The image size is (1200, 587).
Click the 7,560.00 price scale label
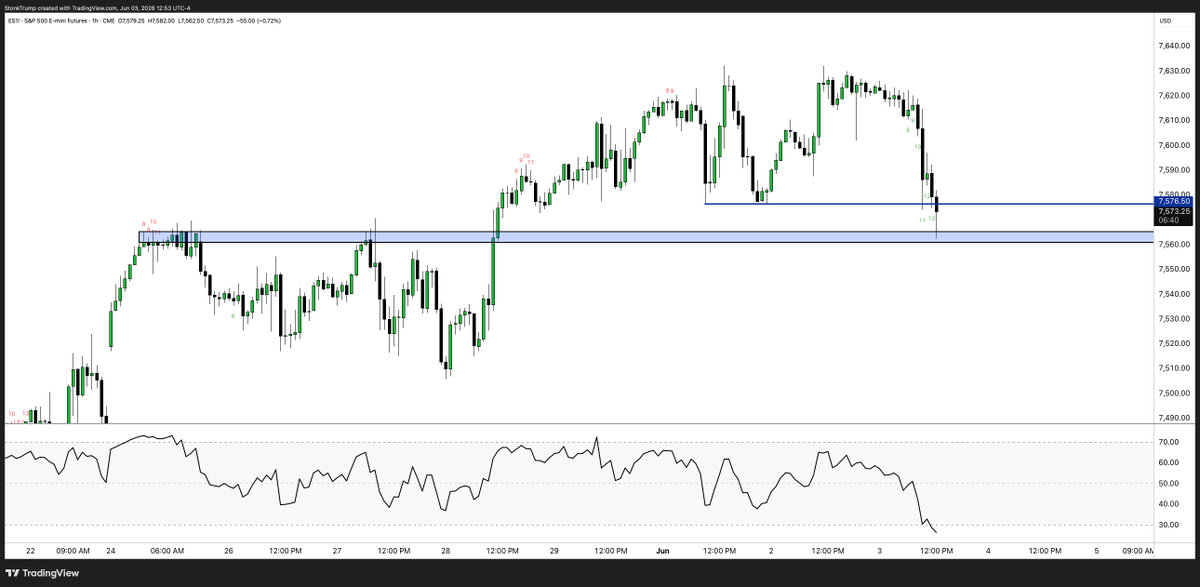[x=1174, y=244]
